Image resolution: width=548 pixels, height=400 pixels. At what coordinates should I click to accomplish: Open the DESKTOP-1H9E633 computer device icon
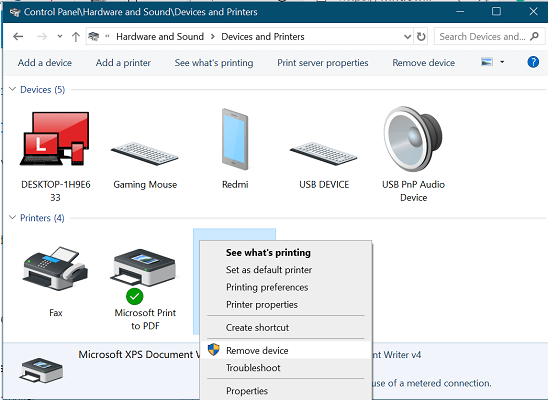click(55, 139)
